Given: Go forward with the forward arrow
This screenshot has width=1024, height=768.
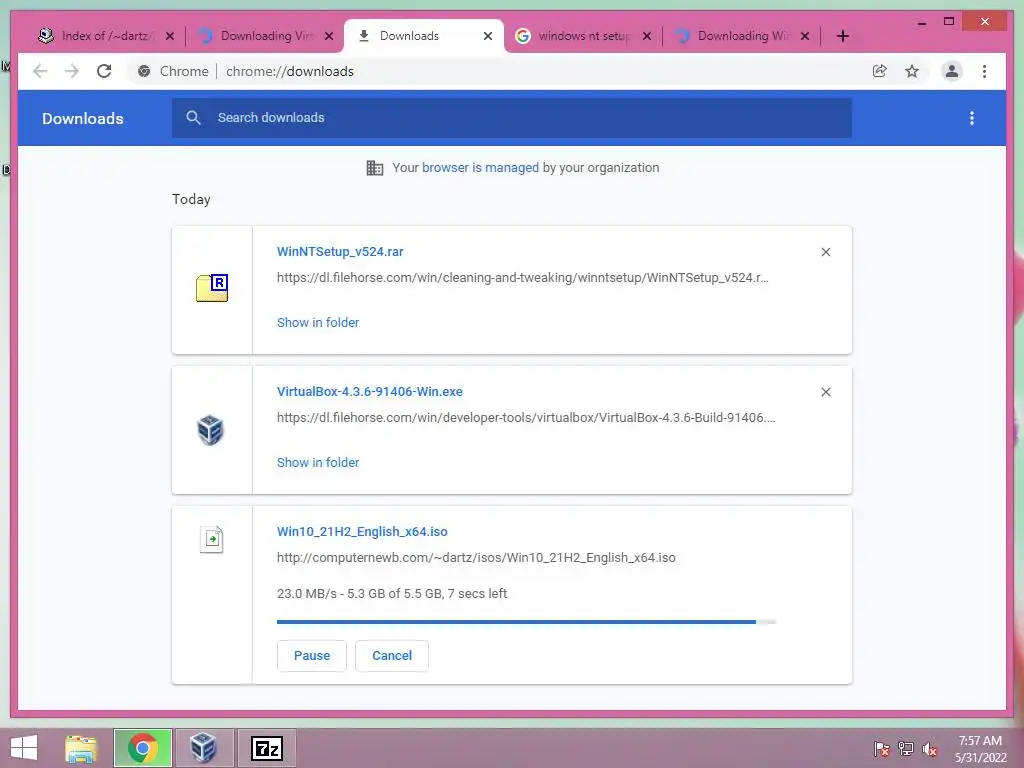Looking at the screenshot, I should pos(71,71).
